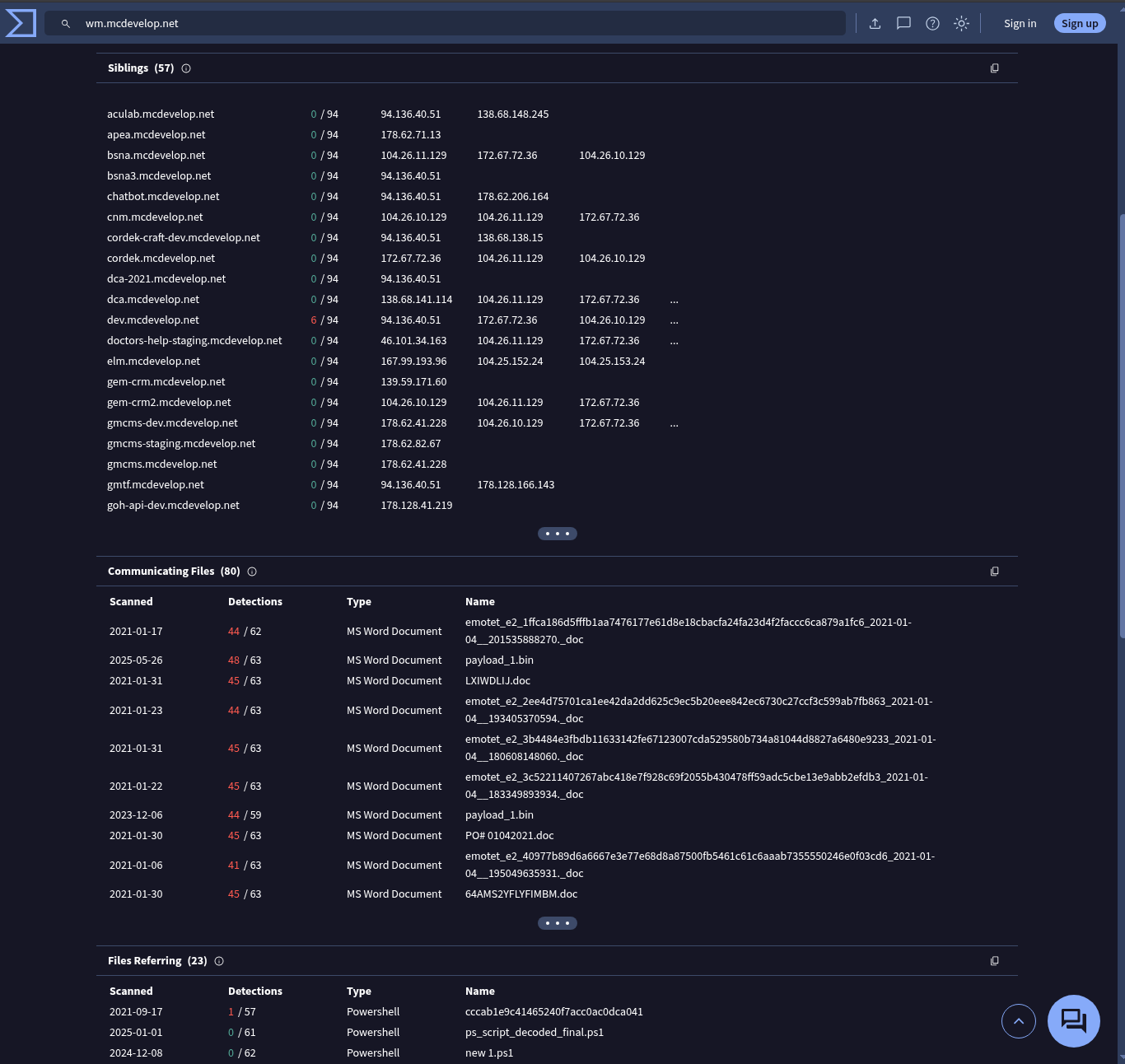Open sibling elm.mcdevelop.net
Viewport: 1125px width, 1064px height.
tap(153, 362)
